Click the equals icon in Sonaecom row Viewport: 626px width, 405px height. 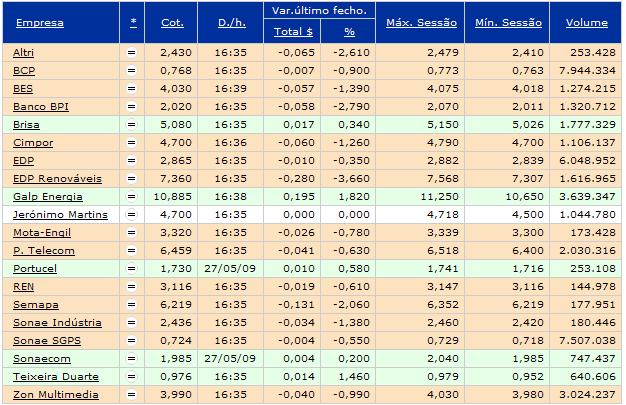pyautogui.click(x=131, y=358)
